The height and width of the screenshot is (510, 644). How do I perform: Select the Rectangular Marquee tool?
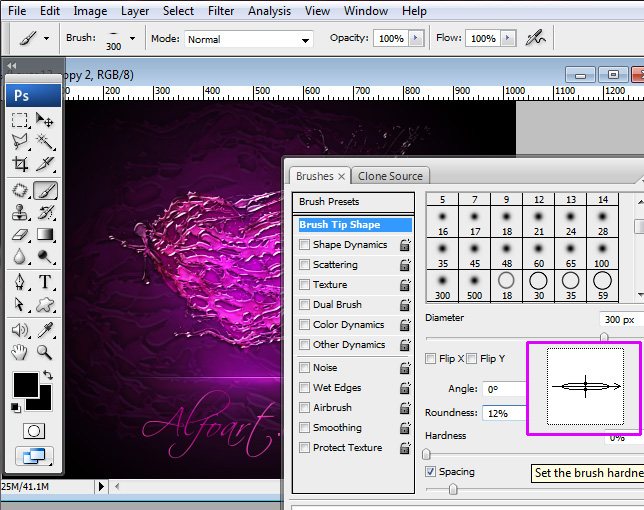point(20,119)
